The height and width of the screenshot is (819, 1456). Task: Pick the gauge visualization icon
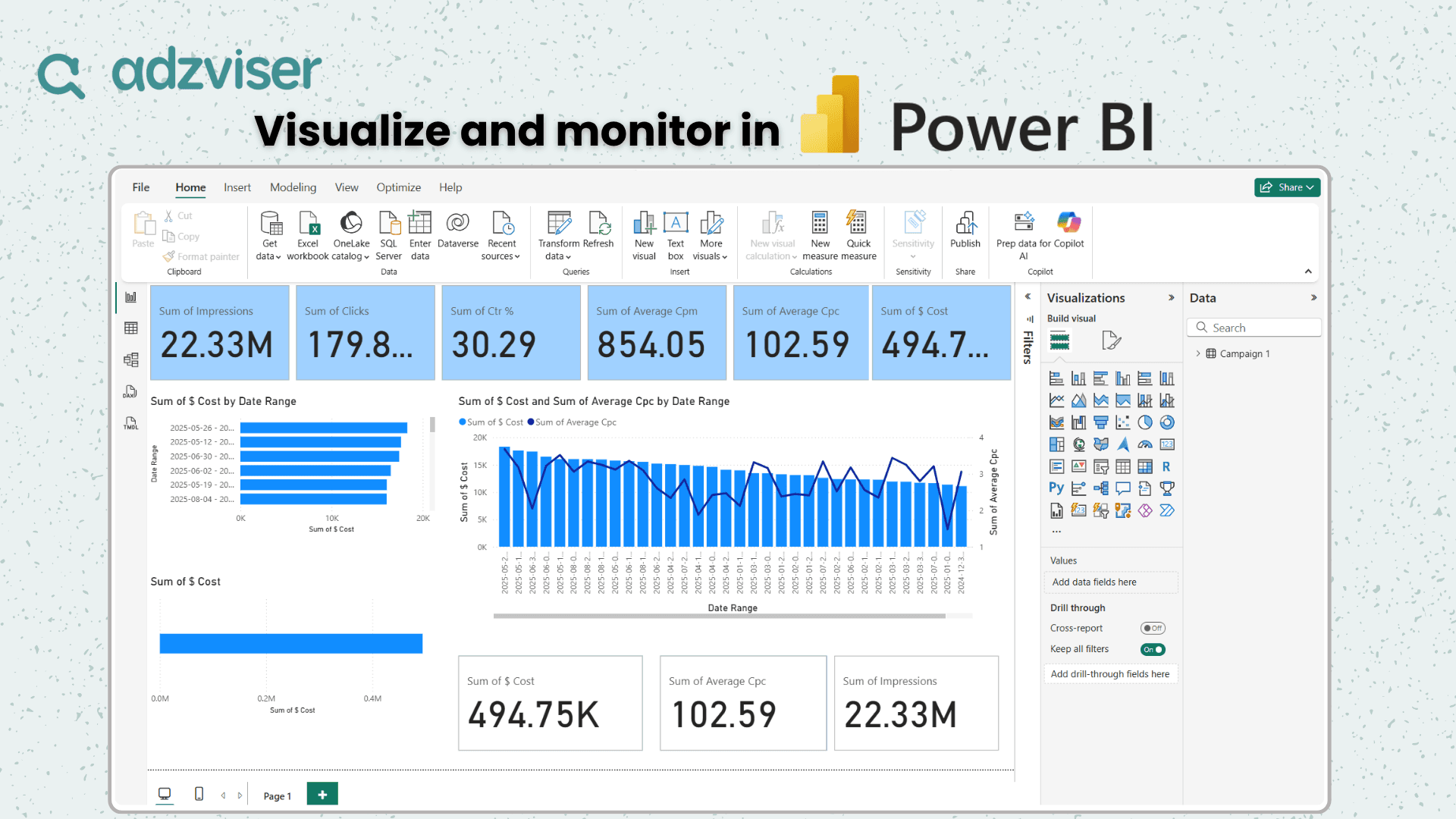[1145, 444]
